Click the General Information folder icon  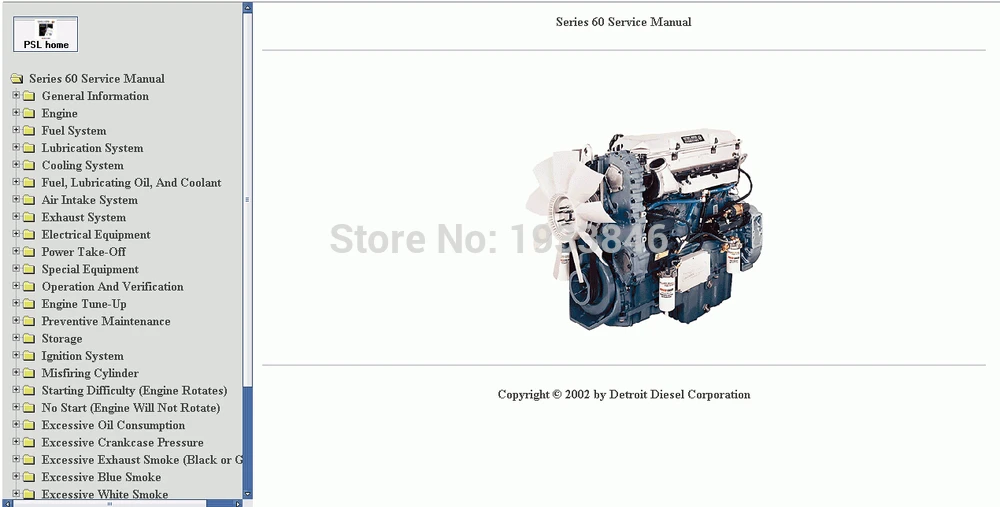pyautogui.click(x=29, y=96)
